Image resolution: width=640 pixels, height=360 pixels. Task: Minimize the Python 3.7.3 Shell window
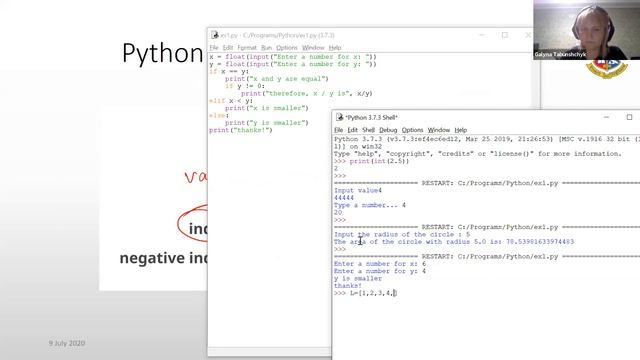point(606,117)
